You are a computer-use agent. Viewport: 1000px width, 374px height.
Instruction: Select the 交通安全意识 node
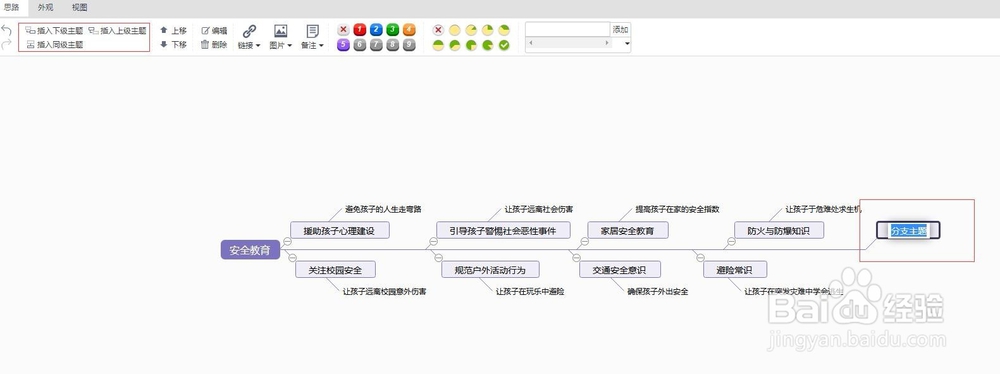(x=620, y=270)
